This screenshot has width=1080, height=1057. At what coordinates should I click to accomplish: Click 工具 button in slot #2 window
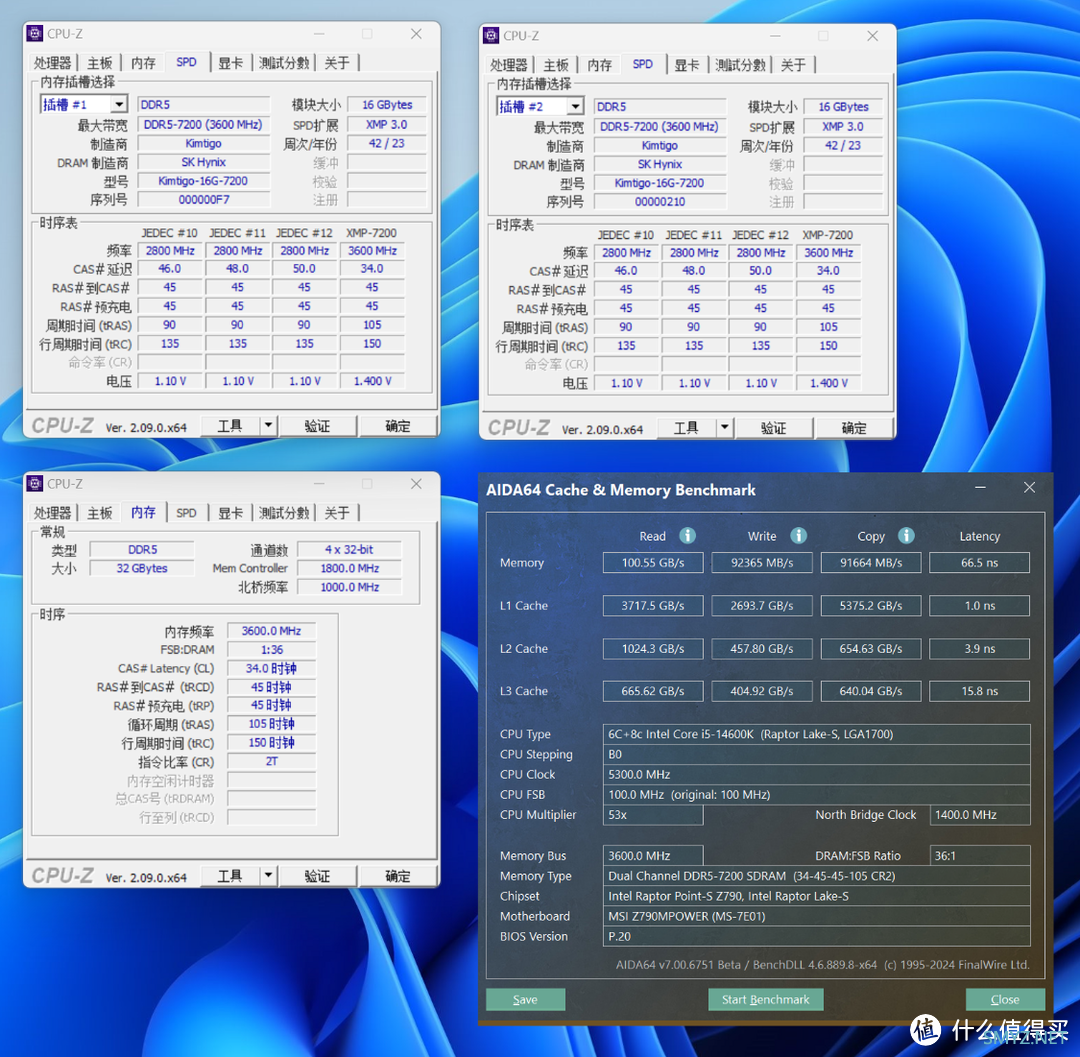pos(686,428)
